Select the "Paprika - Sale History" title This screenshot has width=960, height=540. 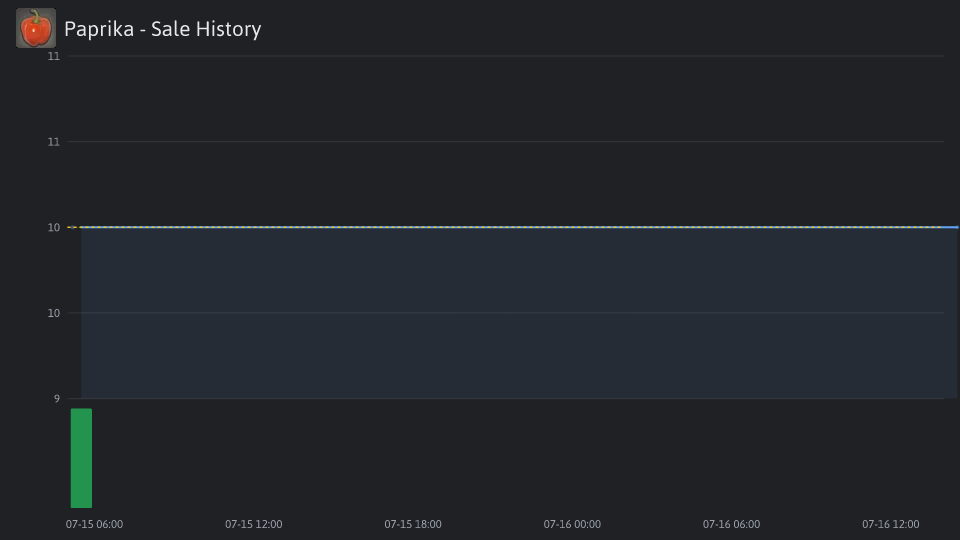pyautogui.click(x=162, y=29)
